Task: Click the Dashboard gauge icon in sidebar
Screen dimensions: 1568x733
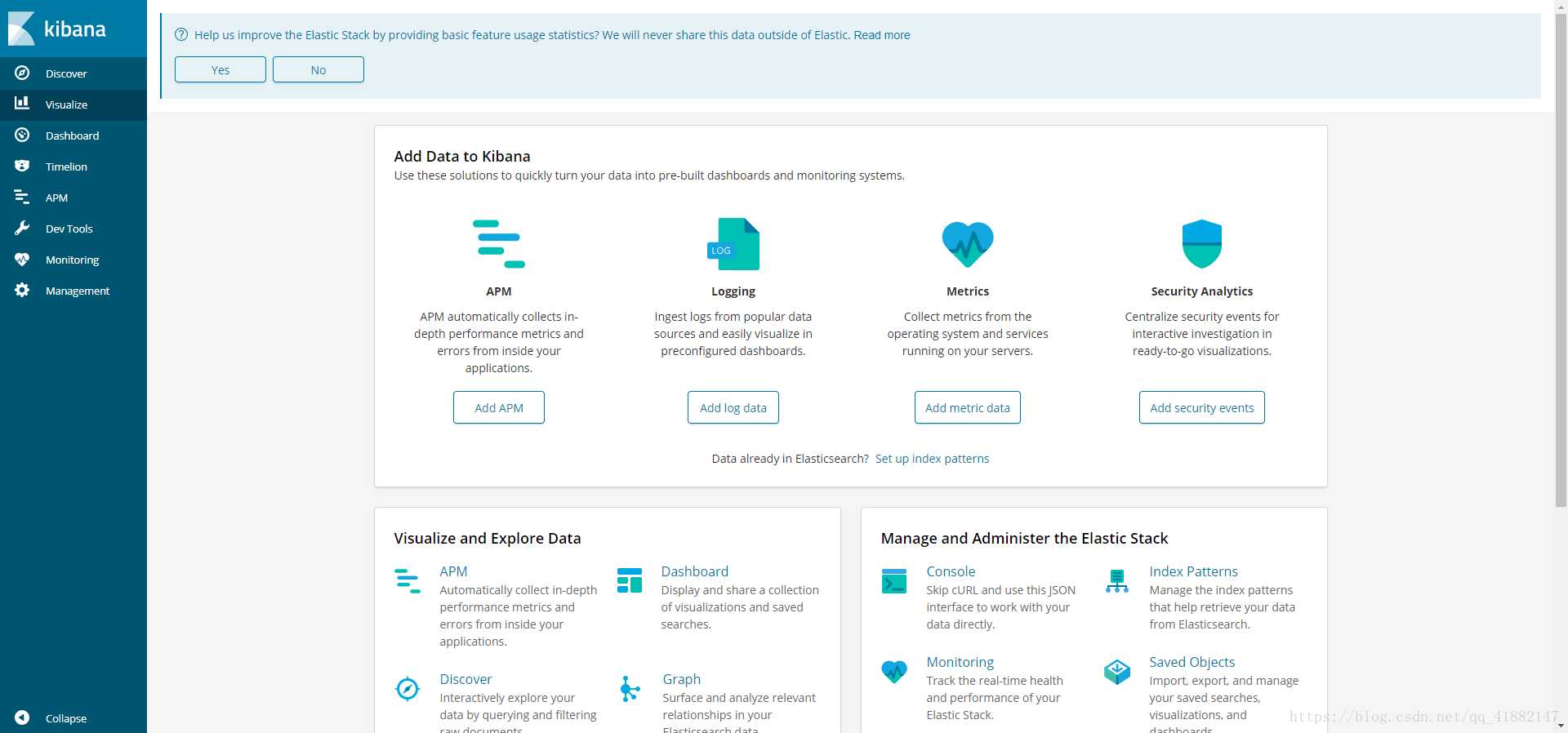Action: coord(22,135)
